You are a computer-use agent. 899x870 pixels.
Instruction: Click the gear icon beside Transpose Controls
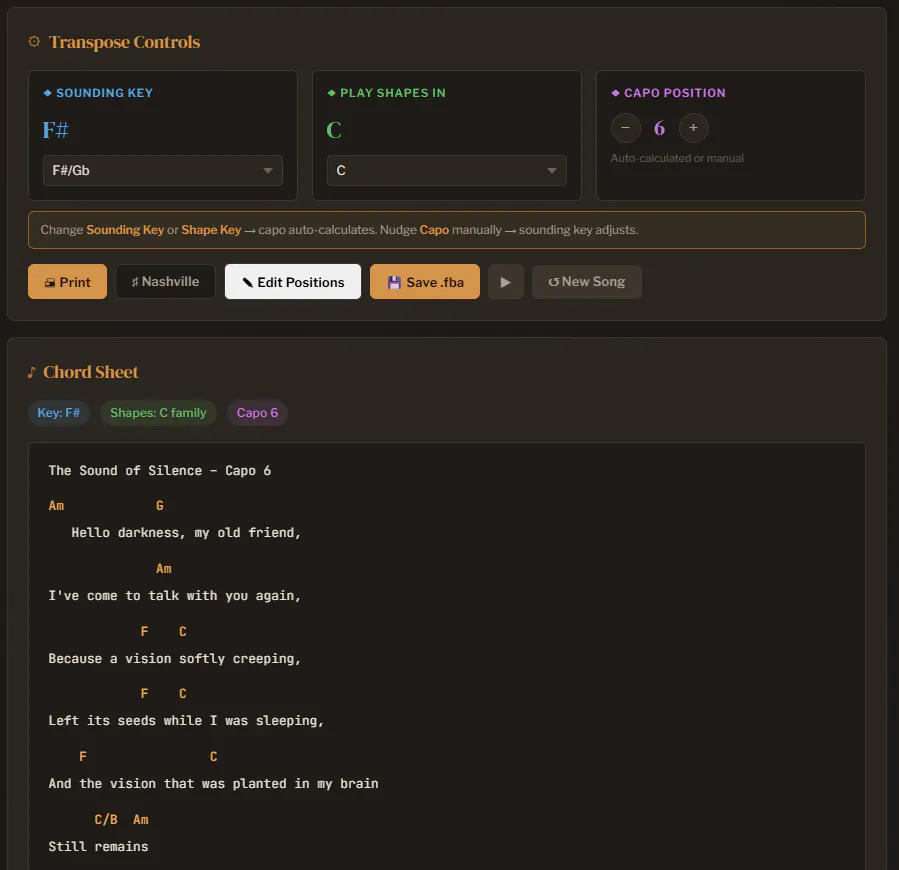34,42
